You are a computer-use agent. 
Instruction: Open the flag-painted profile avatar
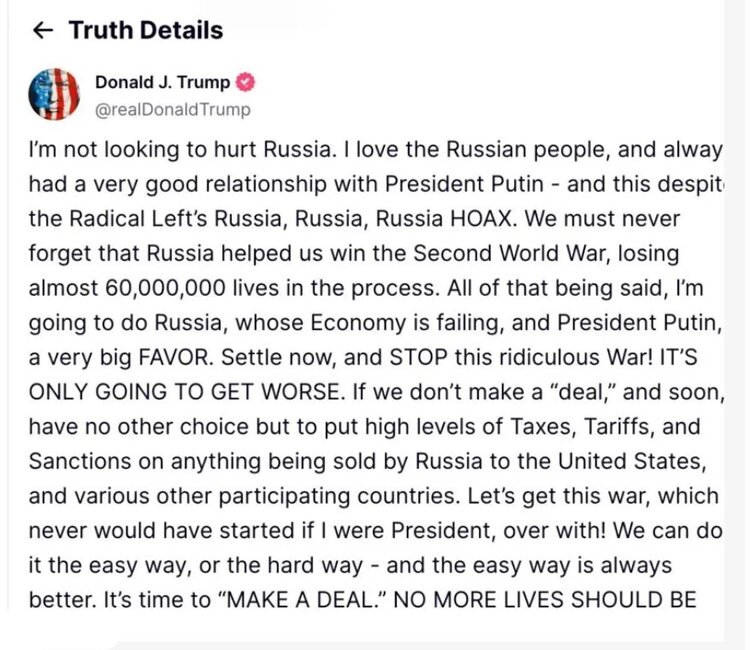click(x=54, y=94)
